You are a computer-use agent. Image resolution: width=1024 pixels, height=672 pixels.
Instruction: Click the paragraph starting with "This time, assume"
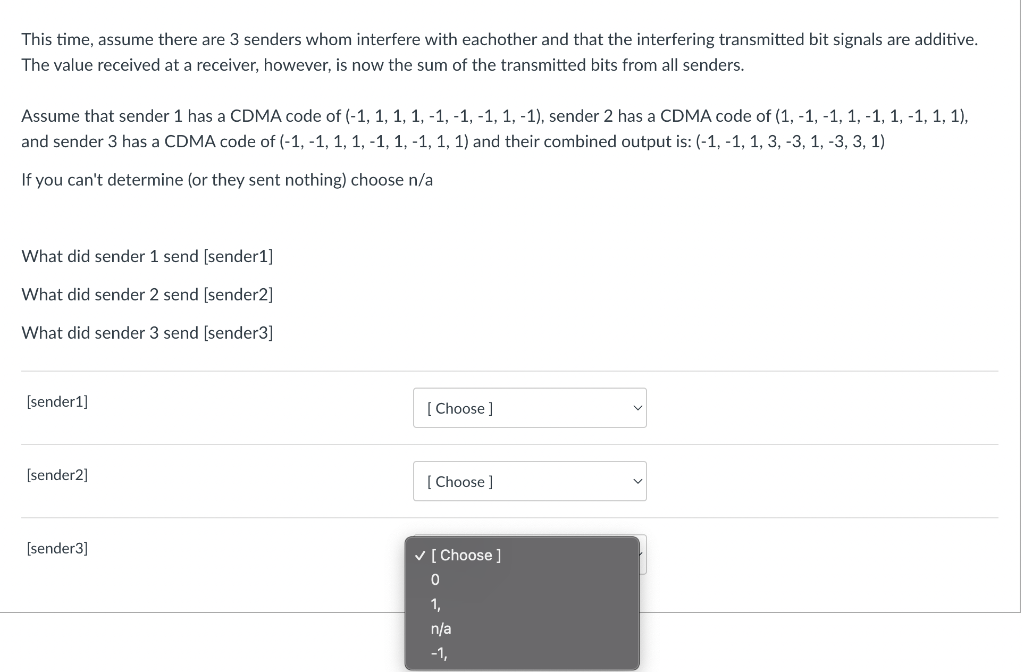500,52
